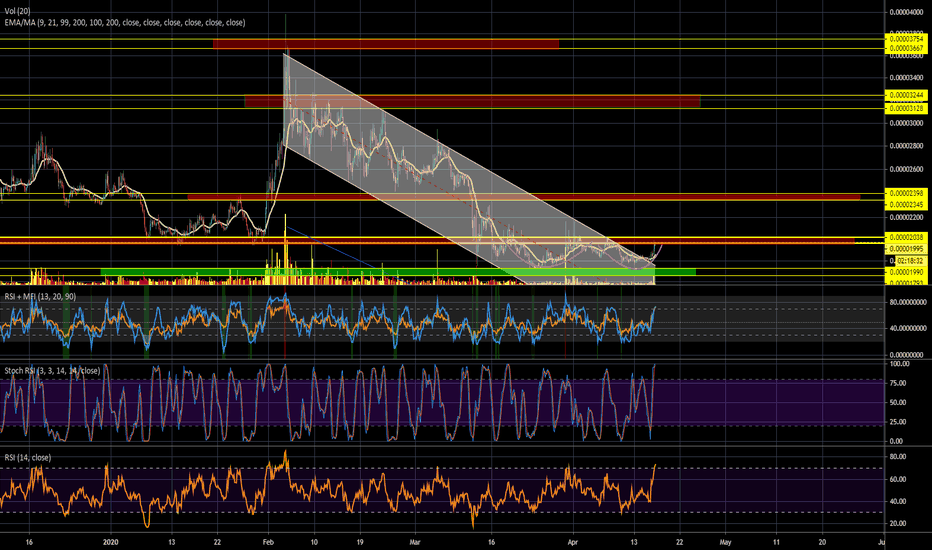Viewport: 932px width, 550px height.
Task: Click the RSI (14, close) indicator label
Action: 27,457
